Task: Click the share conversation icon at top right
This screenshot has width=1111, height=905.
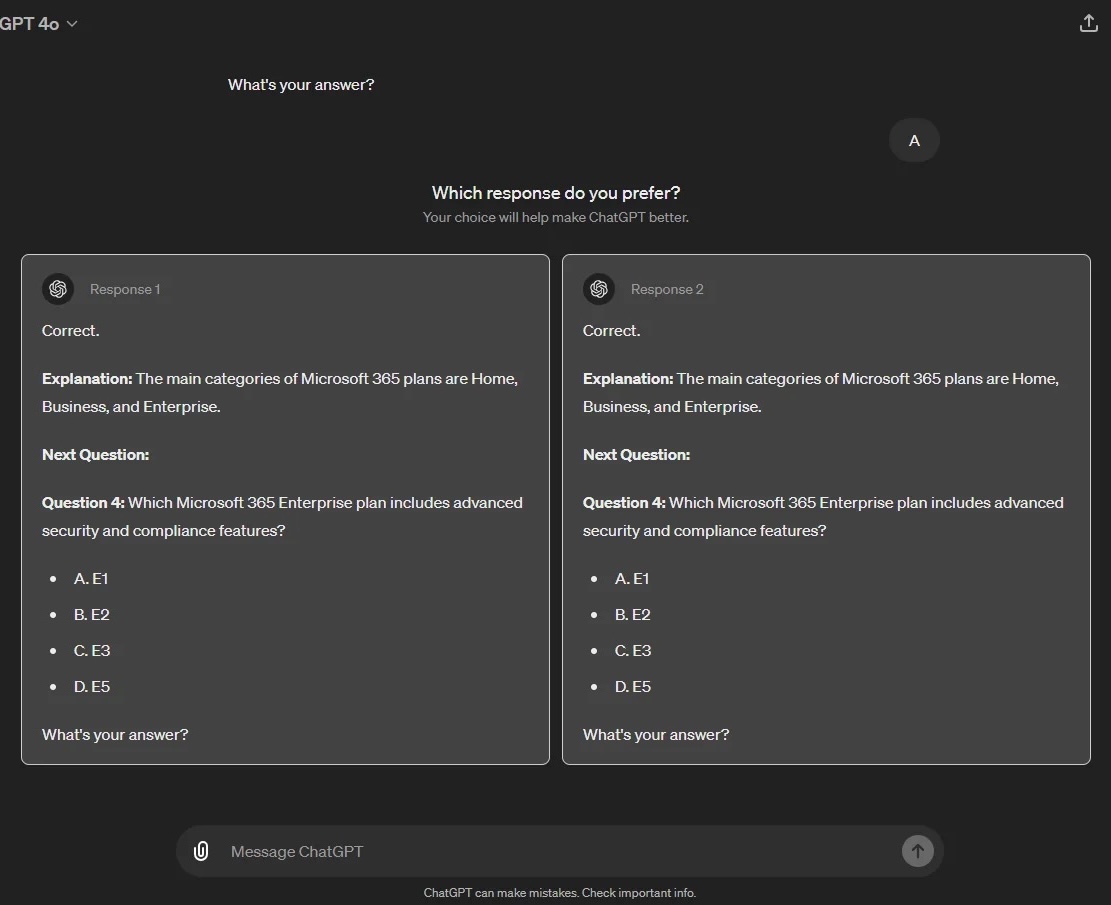Action: 1089,24
